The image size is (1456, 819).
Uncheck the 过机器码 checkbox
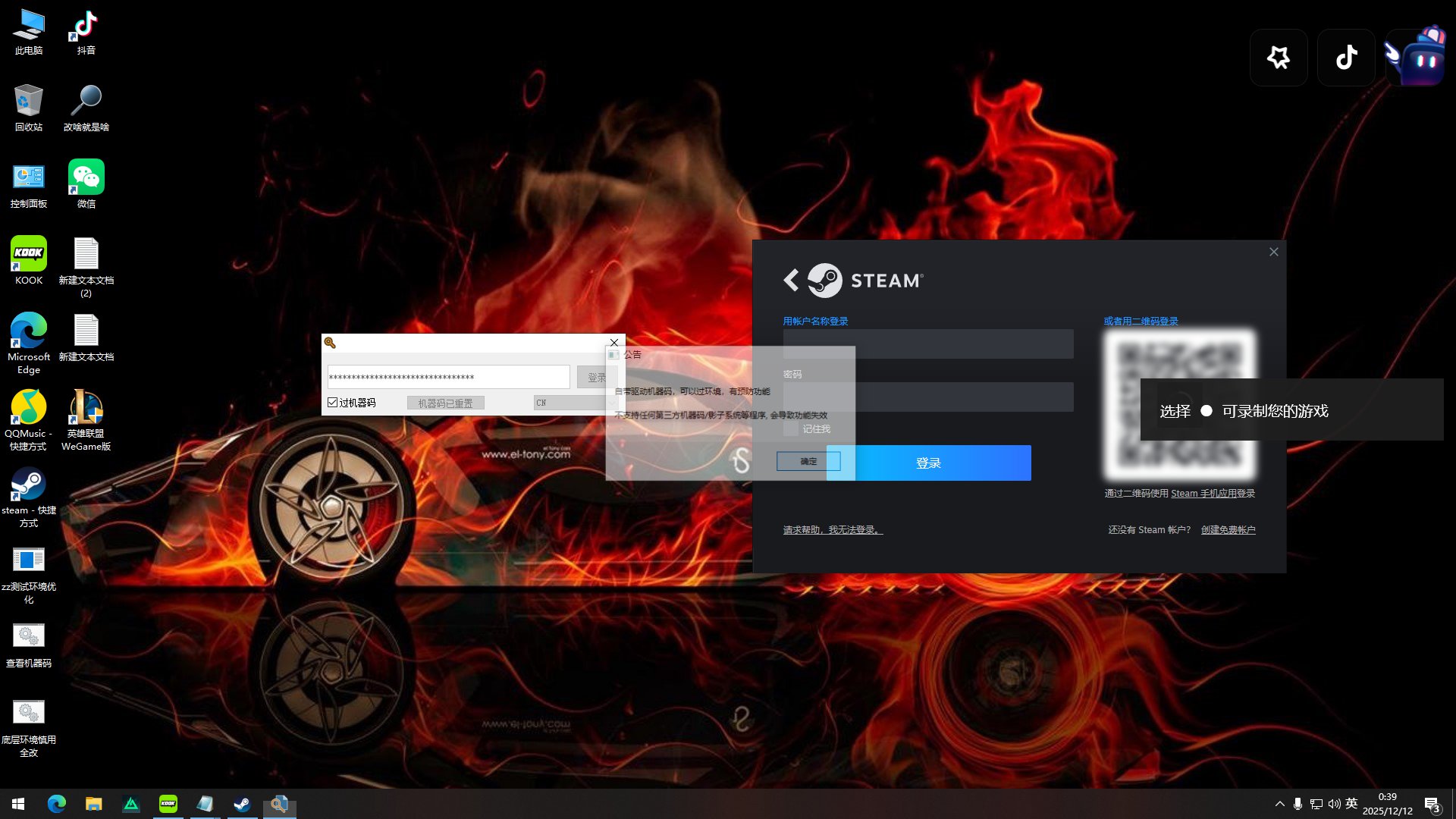pyautogui.click(x=333, y=403)
